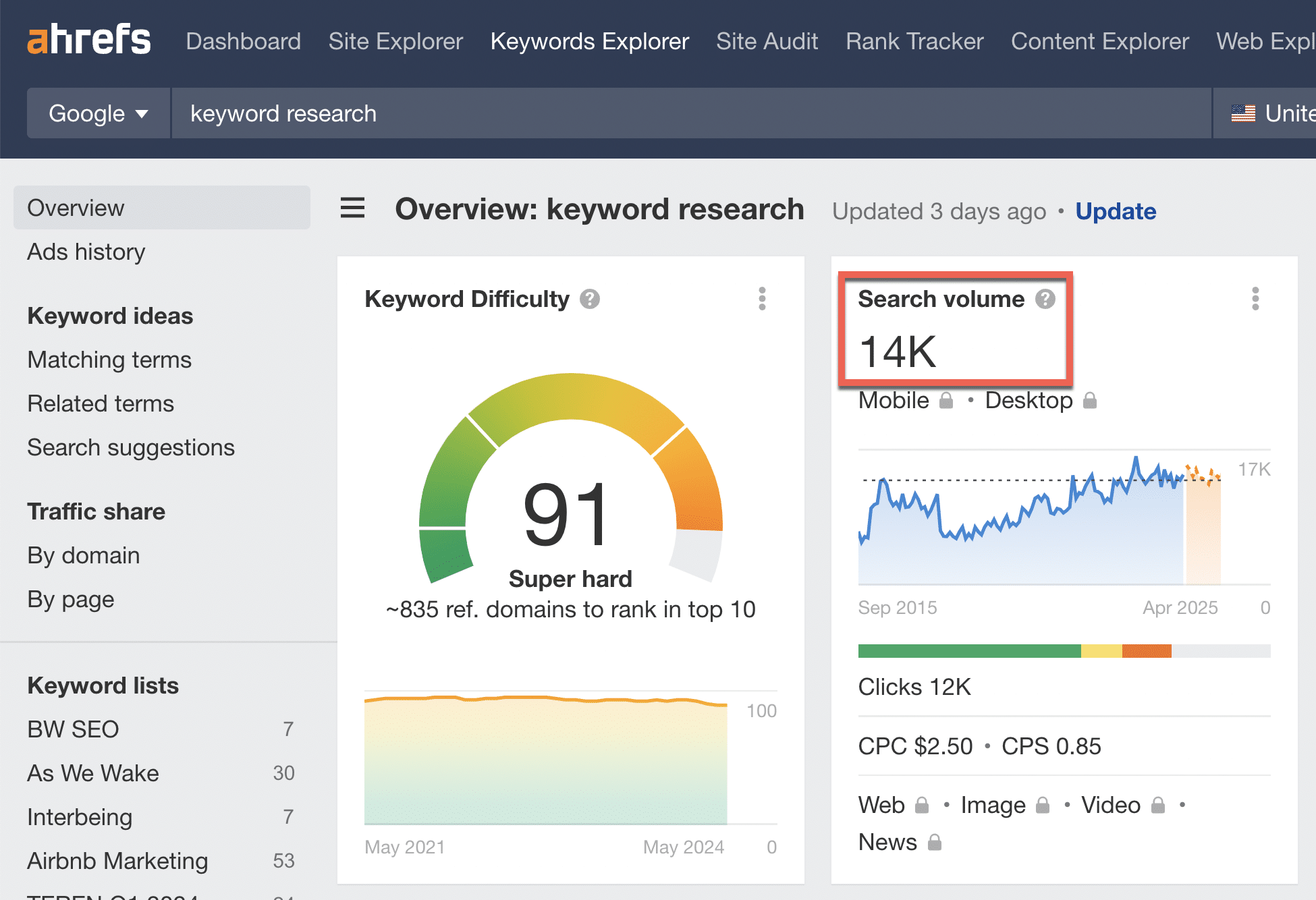Click the keyword research search field
Image resolution: width=1316 pixels, height=900 pixels.
[x=688, y=113]
